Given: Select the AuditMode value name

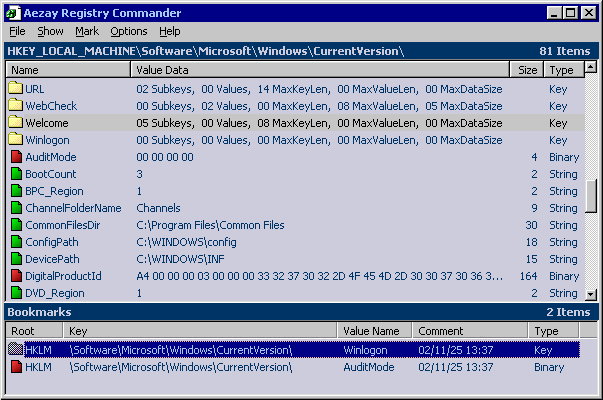Looking at the screenshot, I should (51, 157).
